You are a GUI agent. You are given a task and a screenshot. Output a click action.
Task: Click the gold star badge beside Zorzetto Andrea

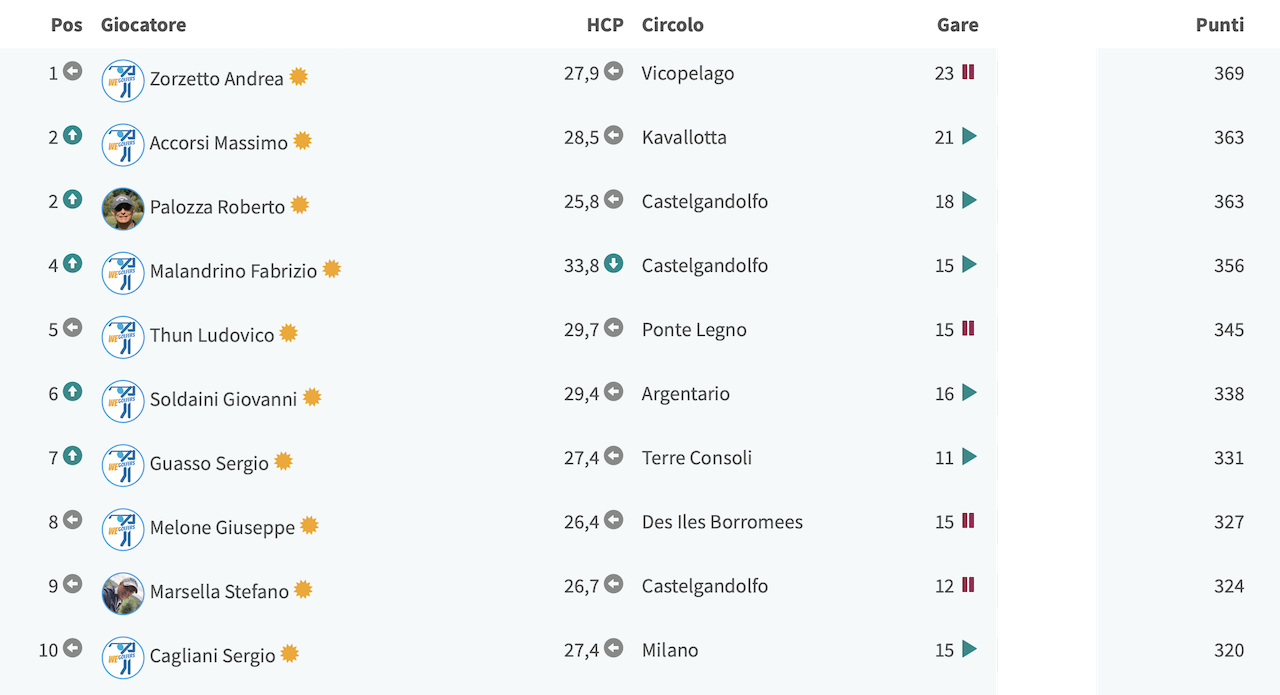pyautogui.click(x=298, y=77)
